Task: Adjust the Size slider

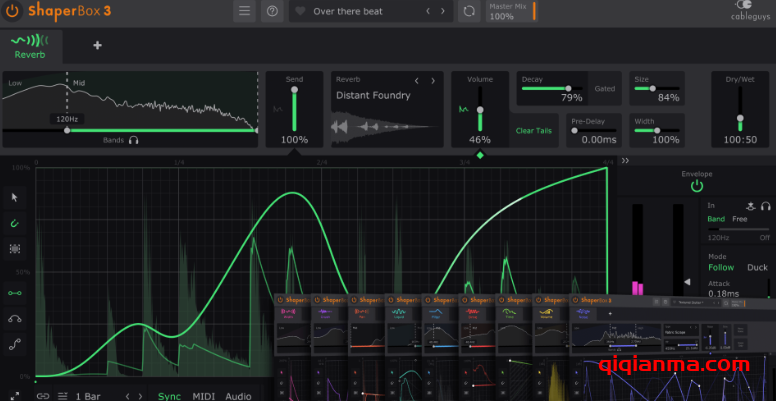Action: click(657, 89)
